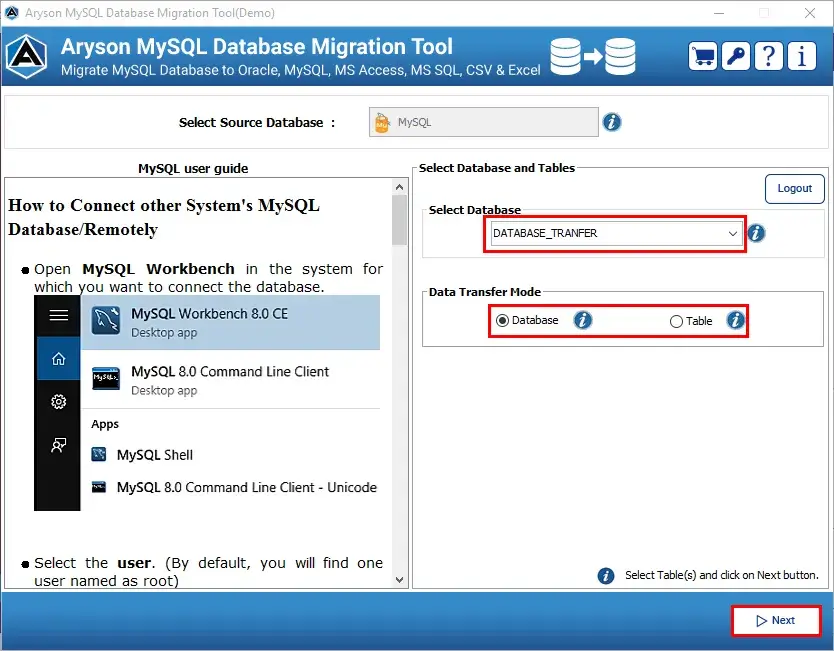Screen dimensions: 834x651
Task: Click the Logout button
Action: click(x=795, y=188)
